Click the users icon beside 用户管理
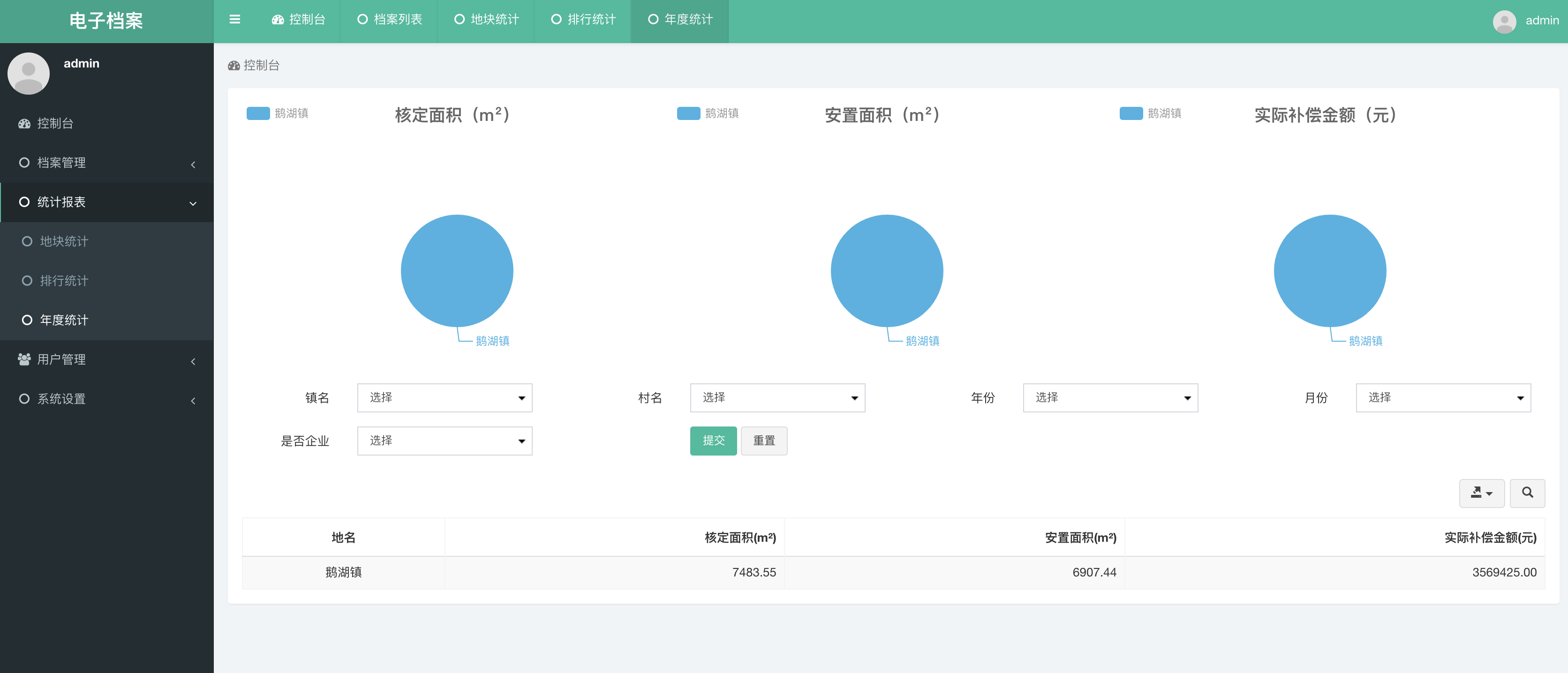Screen dimensions: 1568x673 (x=24, y=359)
